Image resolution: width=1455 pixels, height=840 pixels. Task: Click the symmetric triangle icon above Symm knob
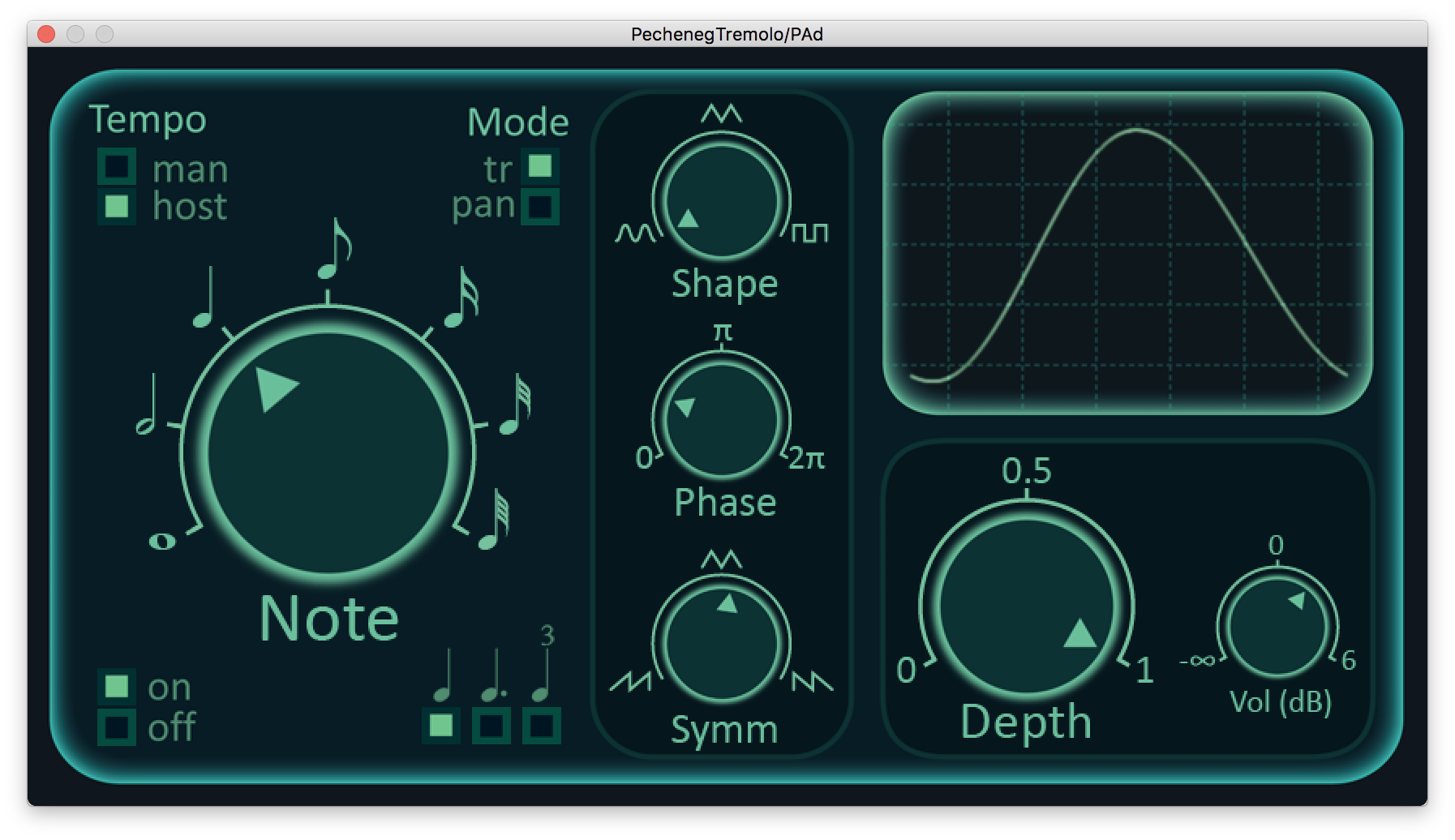click(x=721, y=559)
